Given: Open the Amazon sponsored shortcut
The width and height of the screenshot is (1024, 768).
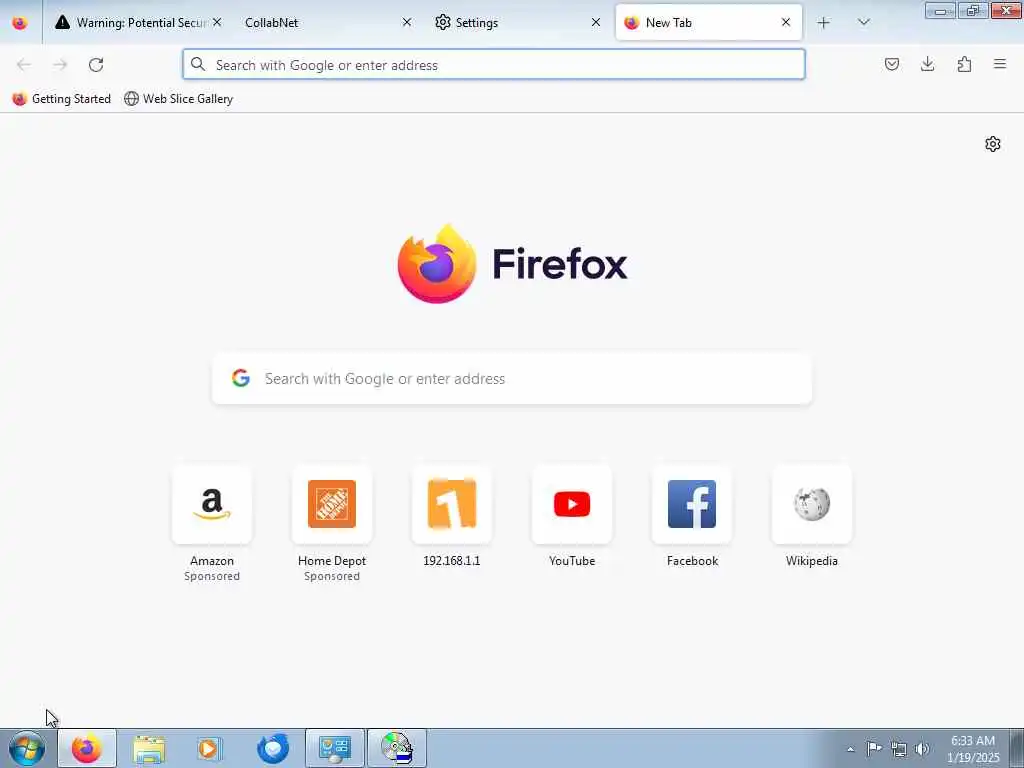Looking at the screenshot, I should [x=212, y=504].
